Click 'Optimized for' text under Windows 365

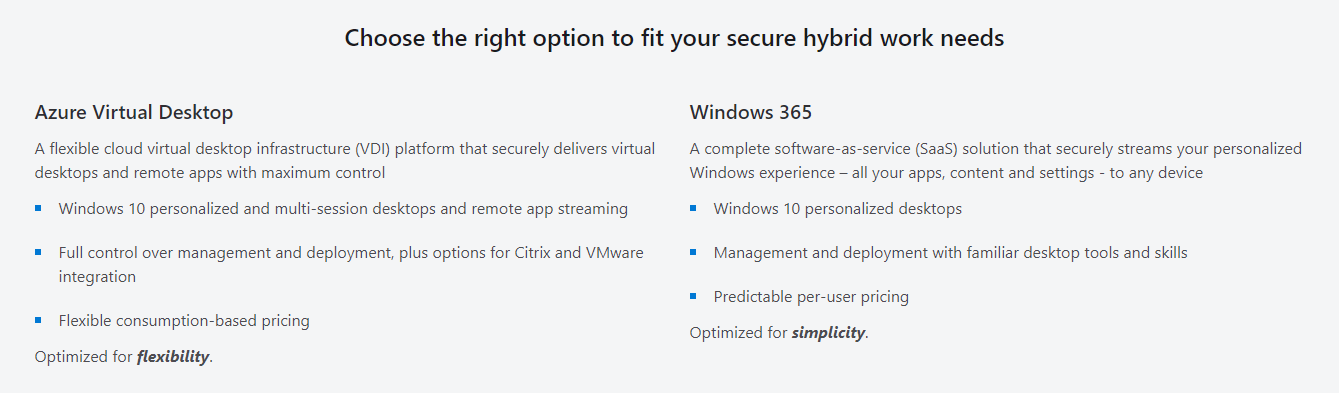point(738,333)
